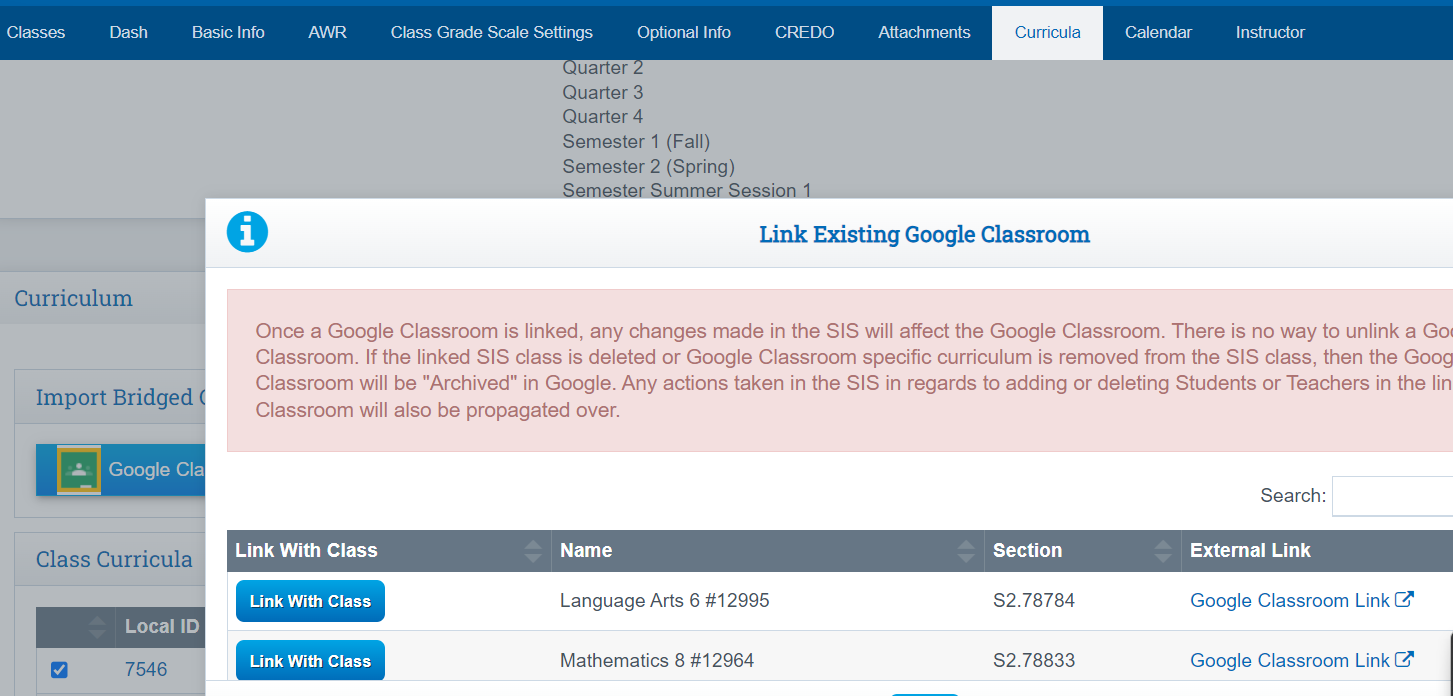Open the Calendar tab

point(1158,32)
